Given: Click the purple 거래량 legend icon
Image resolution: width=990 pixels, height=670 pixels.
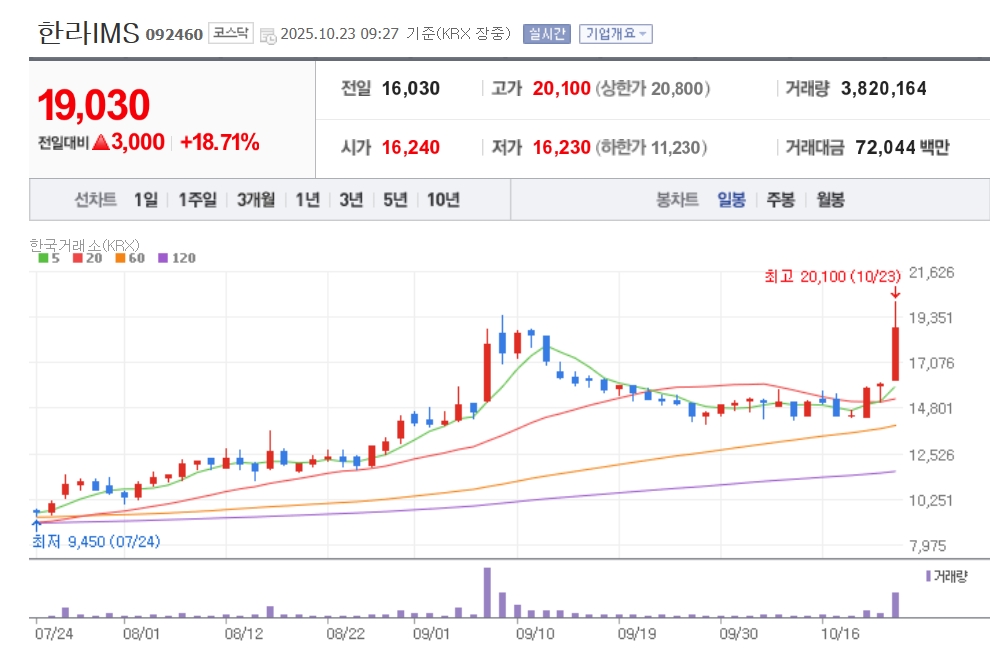Looking at the screenshot, I should 929,576.
